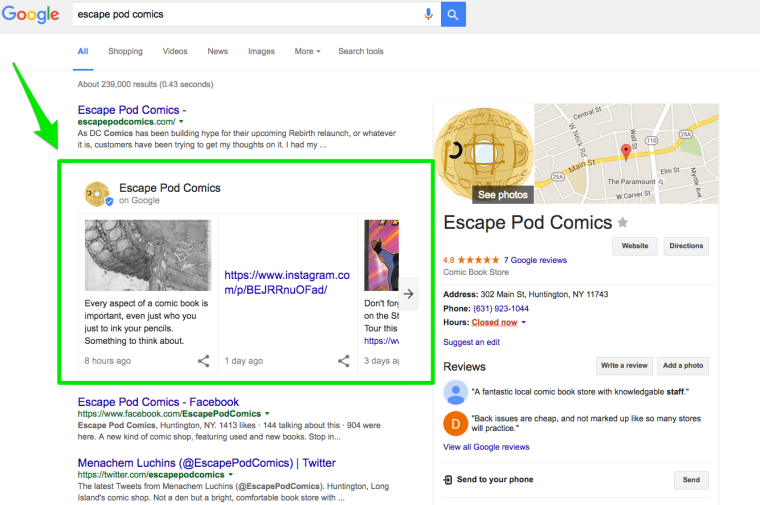The width and height of the screenshot is (760, 505).
Task: Activate voice search microphone icon
Action: (428, 14)
